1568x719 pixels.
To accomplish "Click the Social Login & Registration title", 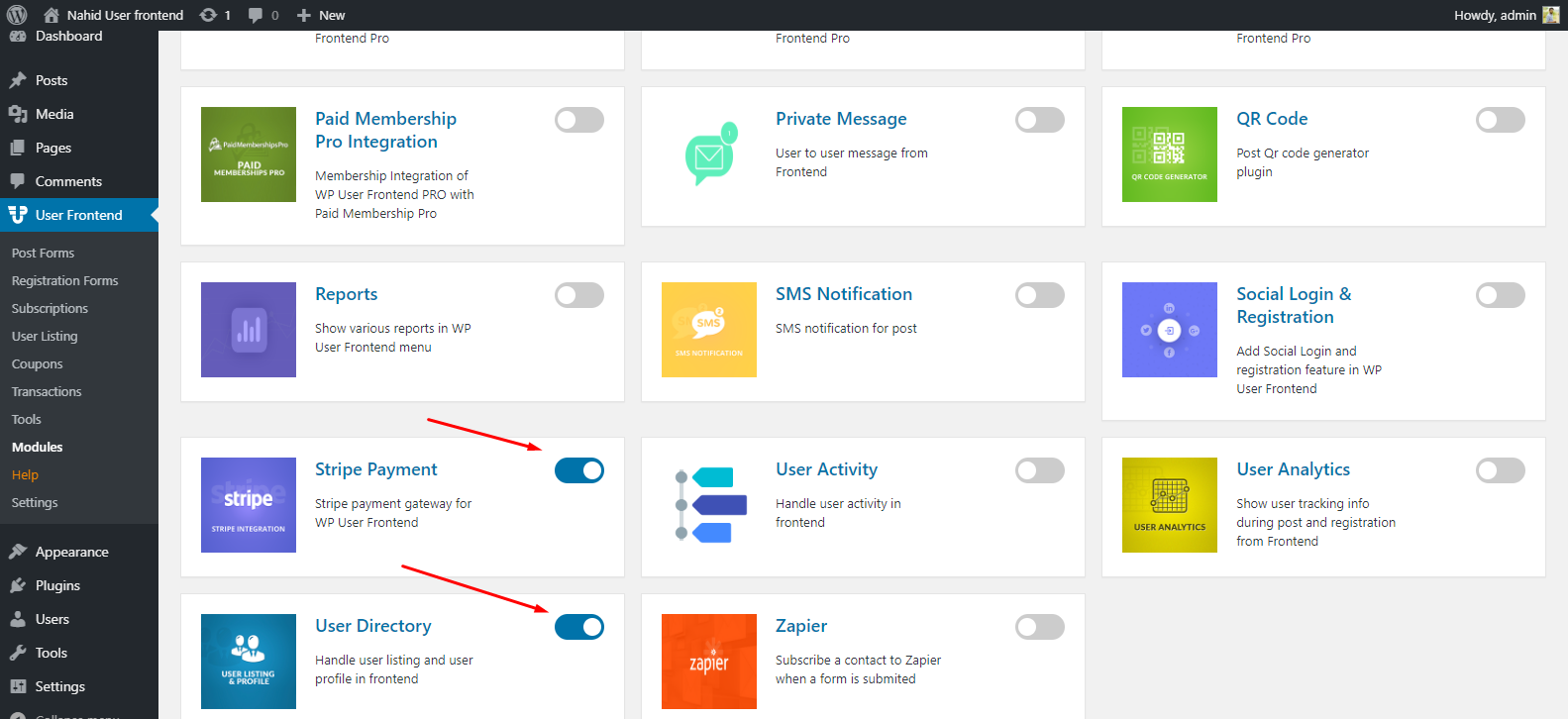I will (1294, 305).
